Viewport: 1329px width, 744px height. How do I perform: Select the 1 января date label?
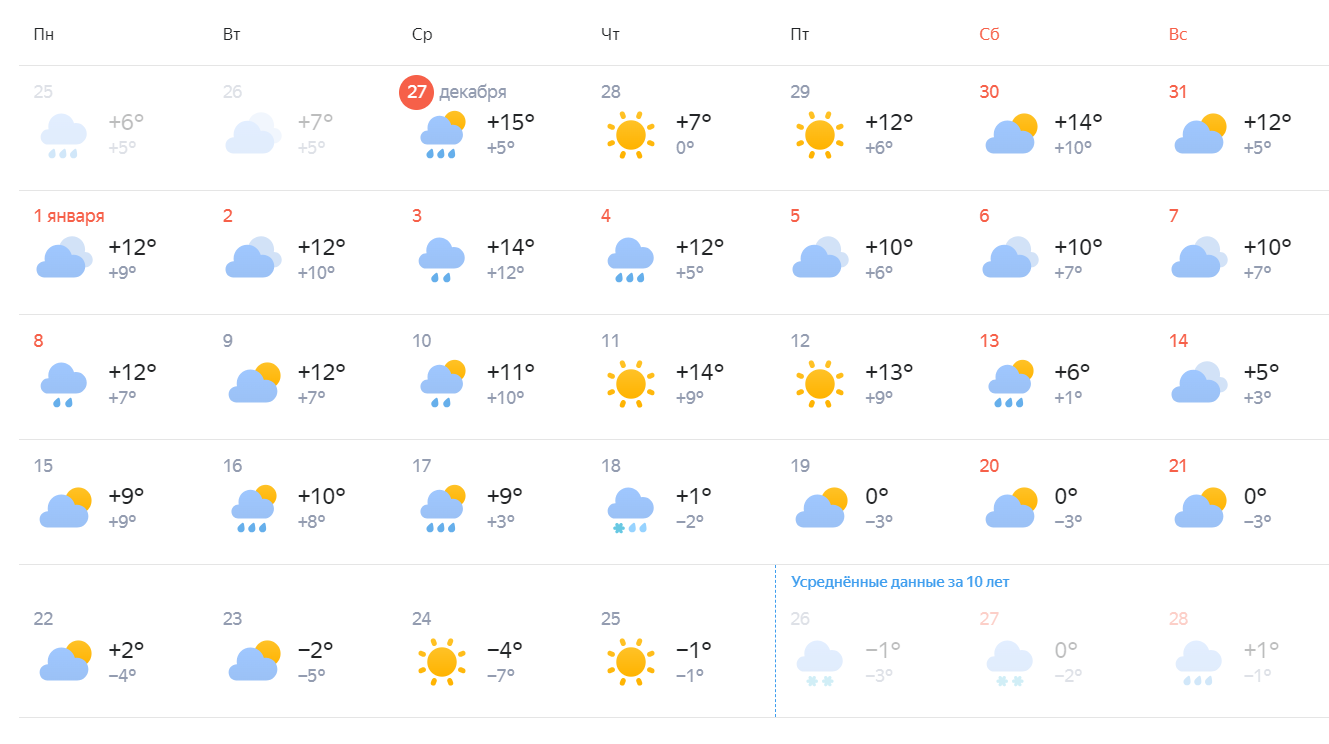pyautogui.click(x=69, y=216)
